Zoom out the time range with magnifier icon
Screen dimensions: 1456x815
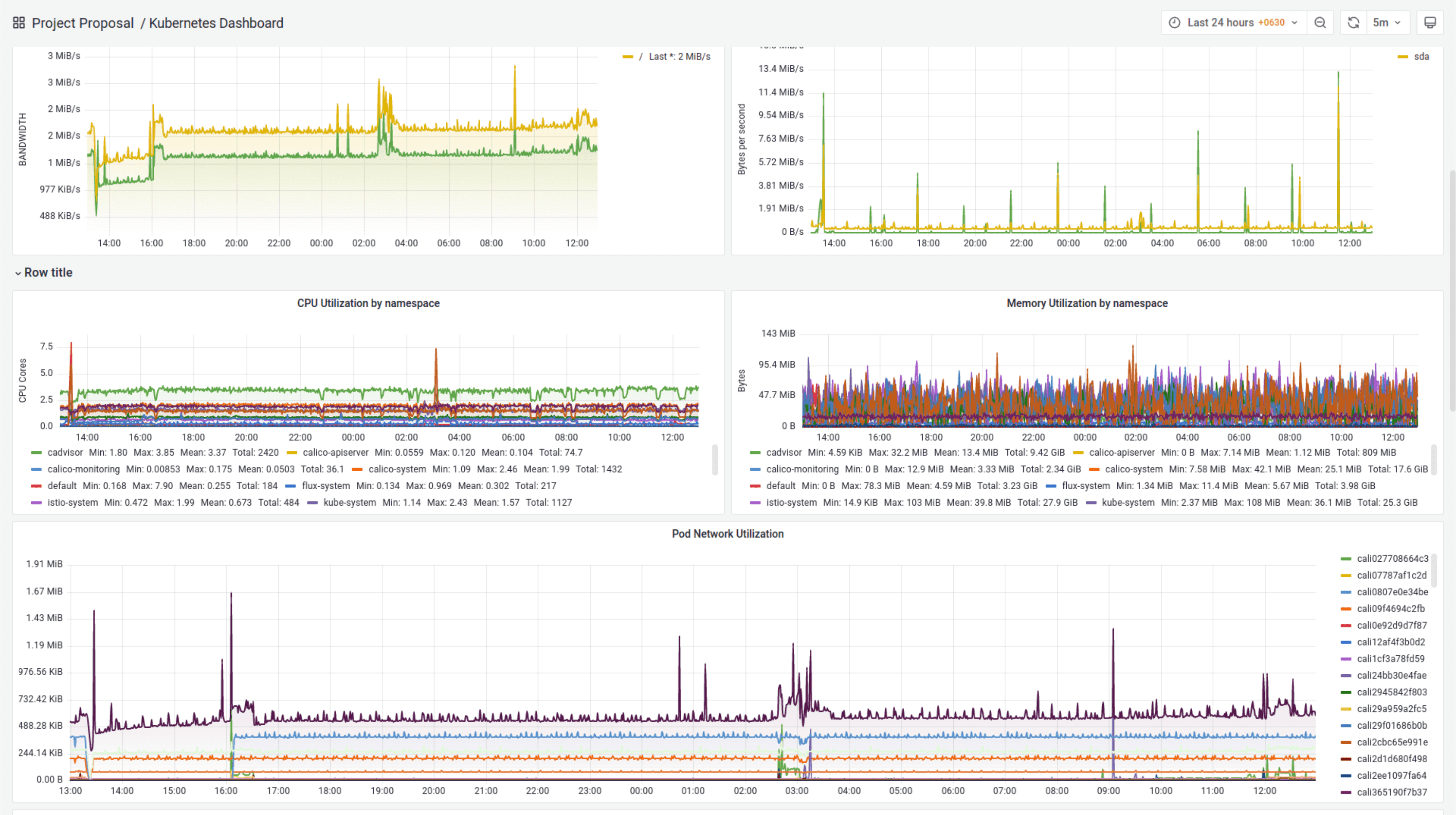point(1320,23)
